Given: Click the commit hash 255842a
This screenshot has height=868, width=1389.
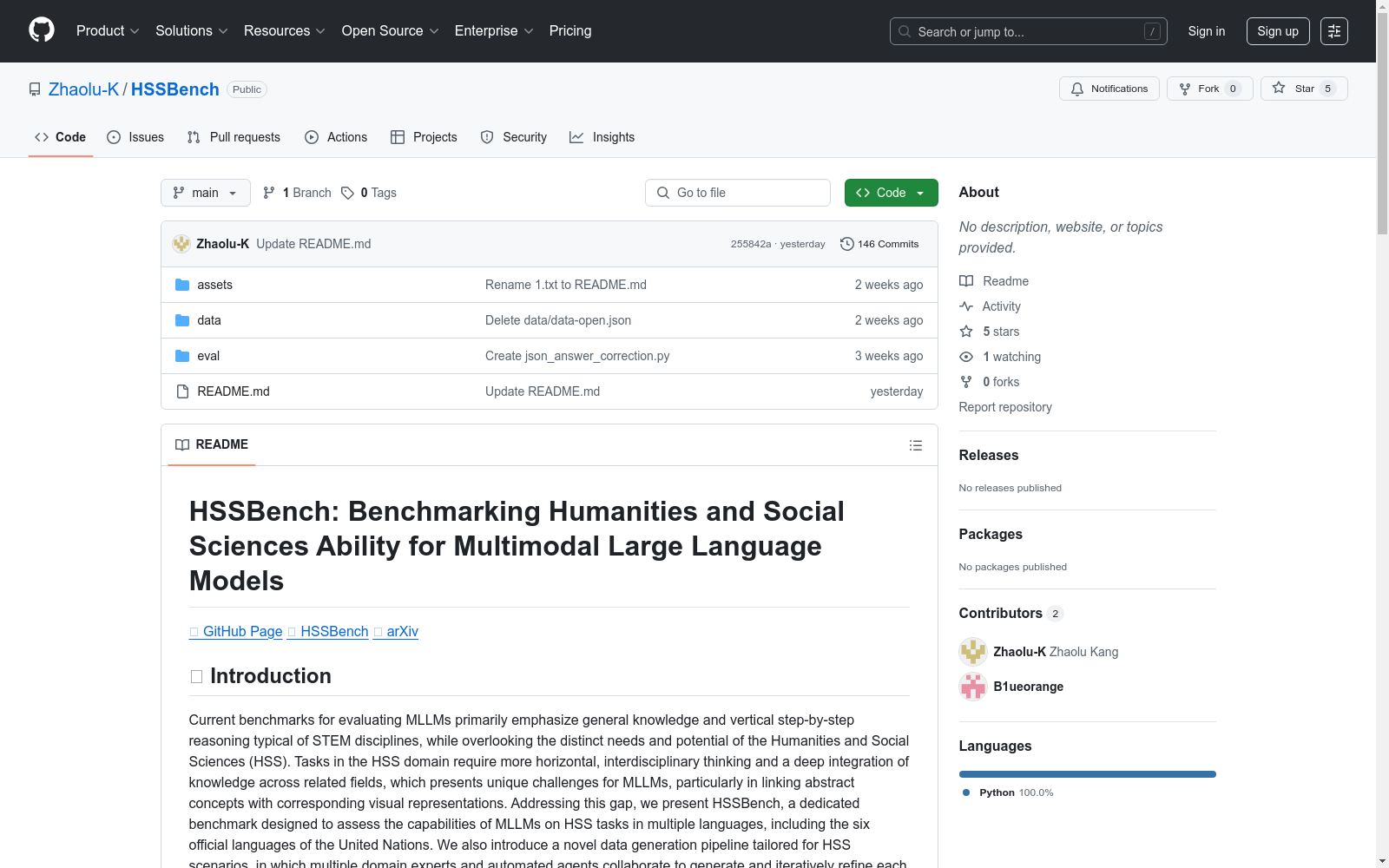Looking at the screenshot, I should [751, 244].
